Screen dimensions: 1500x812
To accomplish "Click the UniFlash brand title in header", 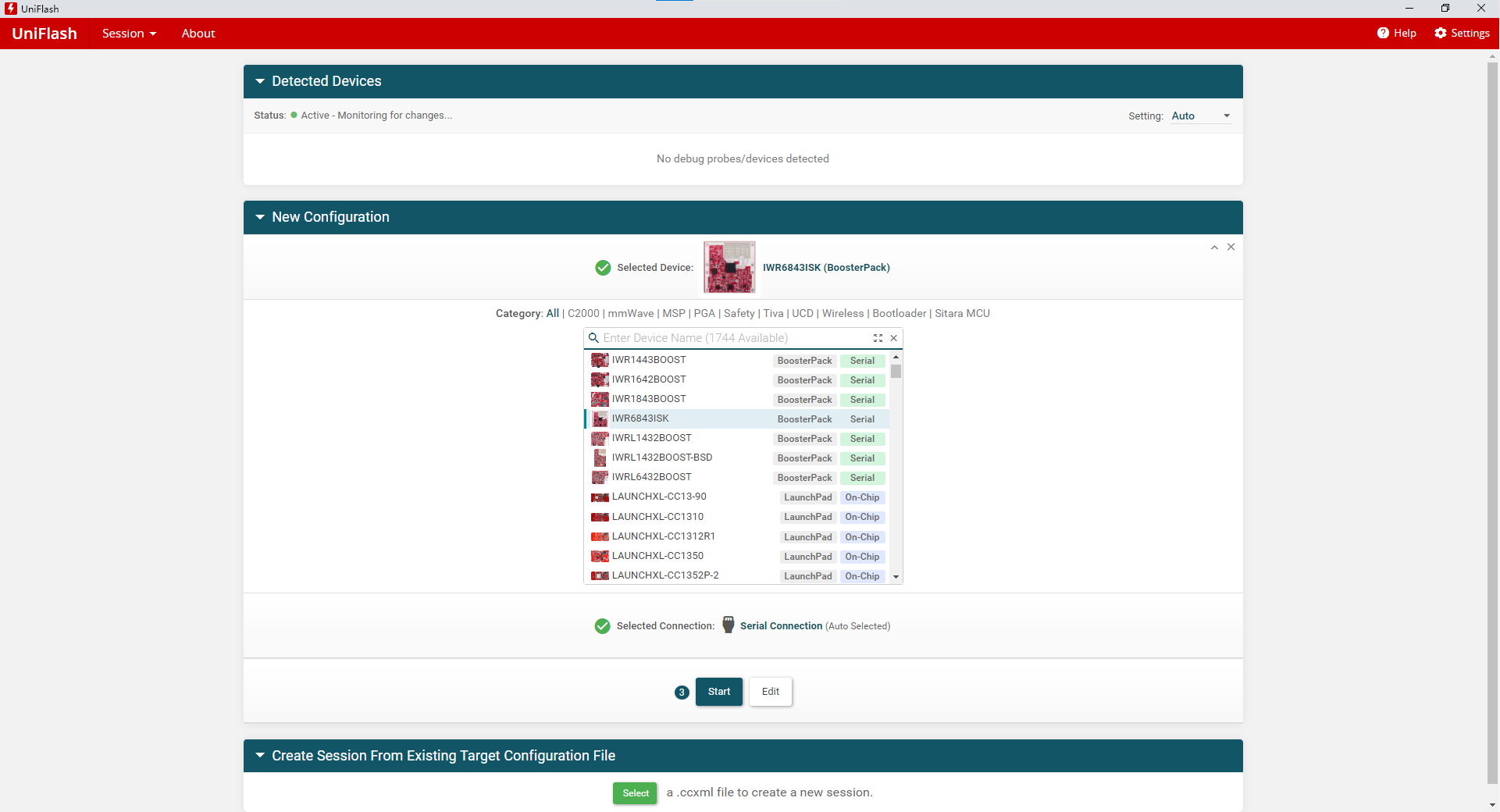I will click(x=45, y=34).
